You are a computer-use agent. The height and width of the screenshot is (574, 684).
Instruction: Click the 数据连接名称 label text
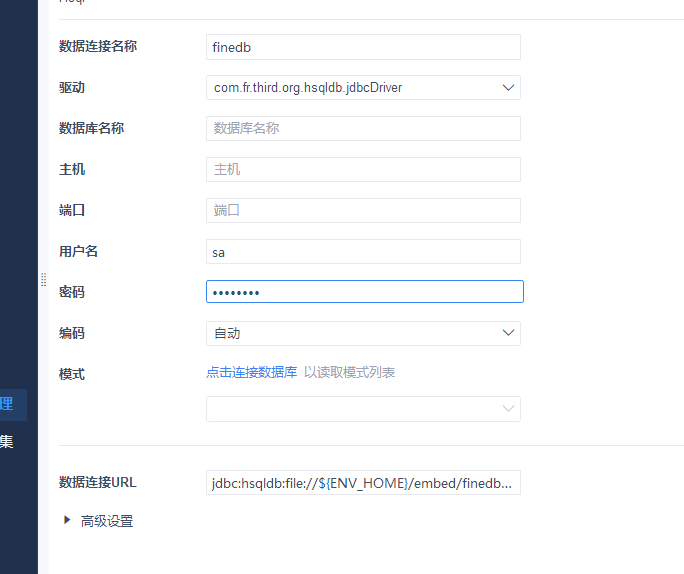tap(98, 46)
